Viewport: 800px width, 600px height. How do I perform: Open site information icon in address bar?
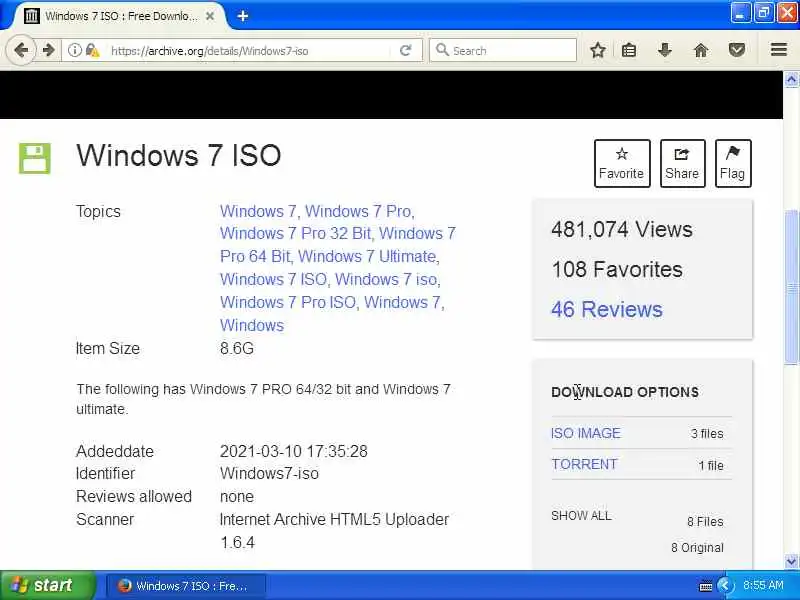(75, 50)
